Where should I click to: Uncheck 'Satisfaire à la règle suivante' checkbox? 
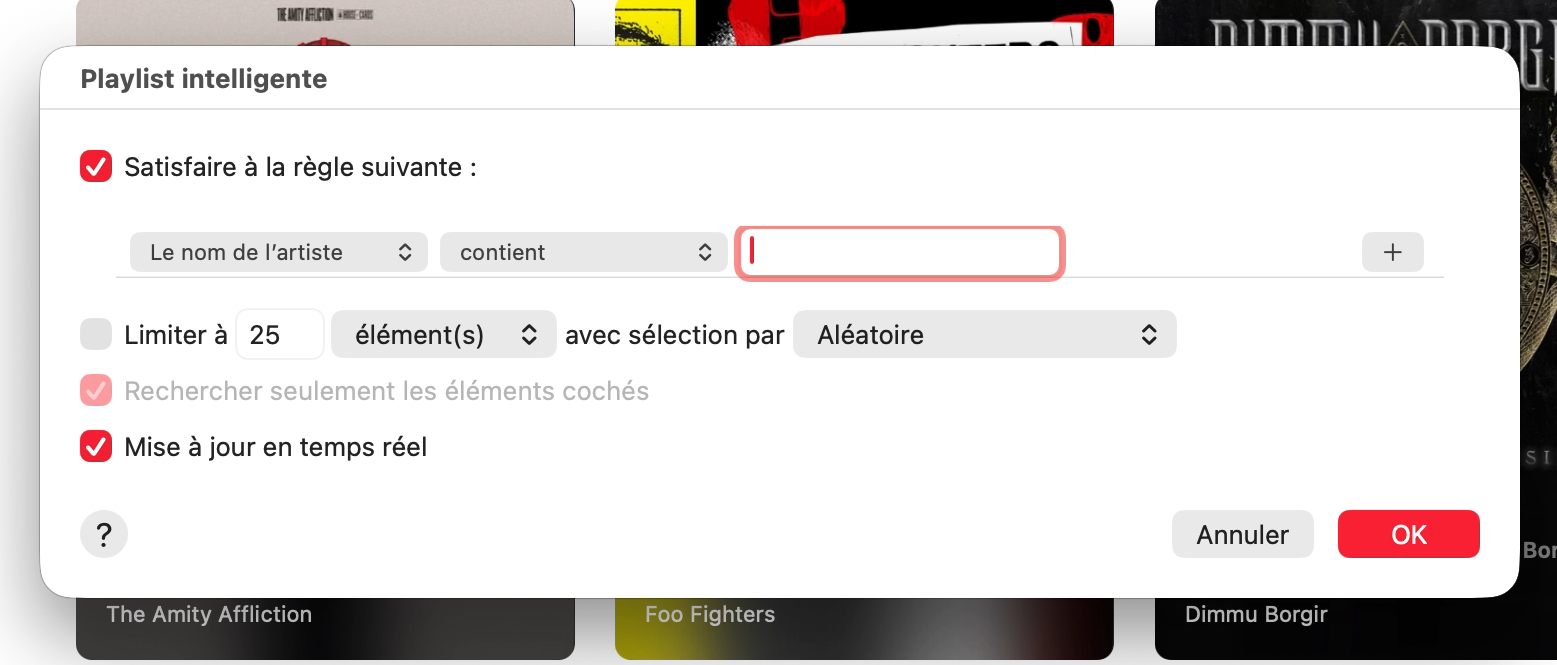pyautogui.click(x=96, y=167)
